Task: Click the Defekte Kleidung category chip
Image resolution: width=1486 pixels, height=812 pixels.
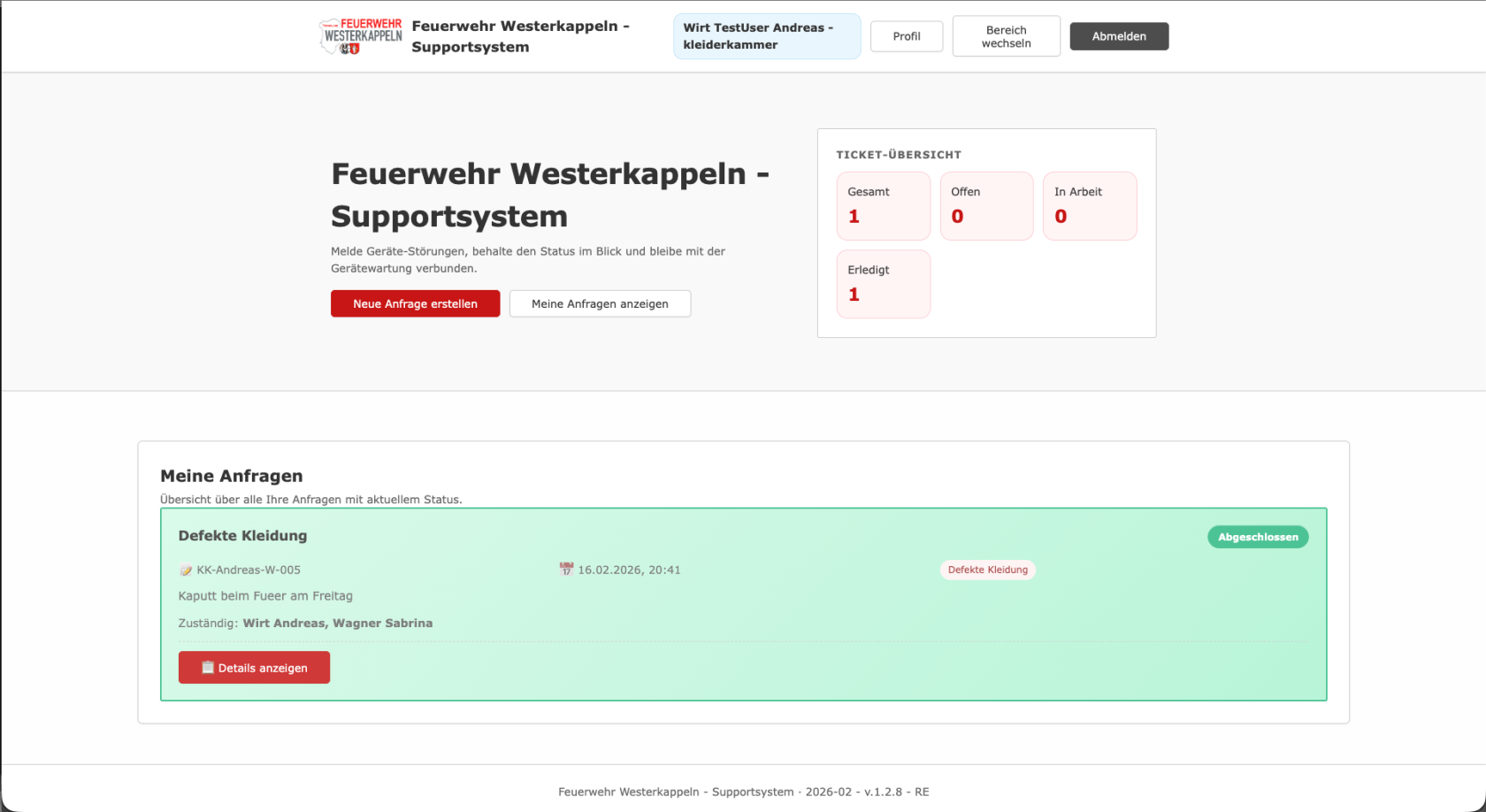Action: 988,570
